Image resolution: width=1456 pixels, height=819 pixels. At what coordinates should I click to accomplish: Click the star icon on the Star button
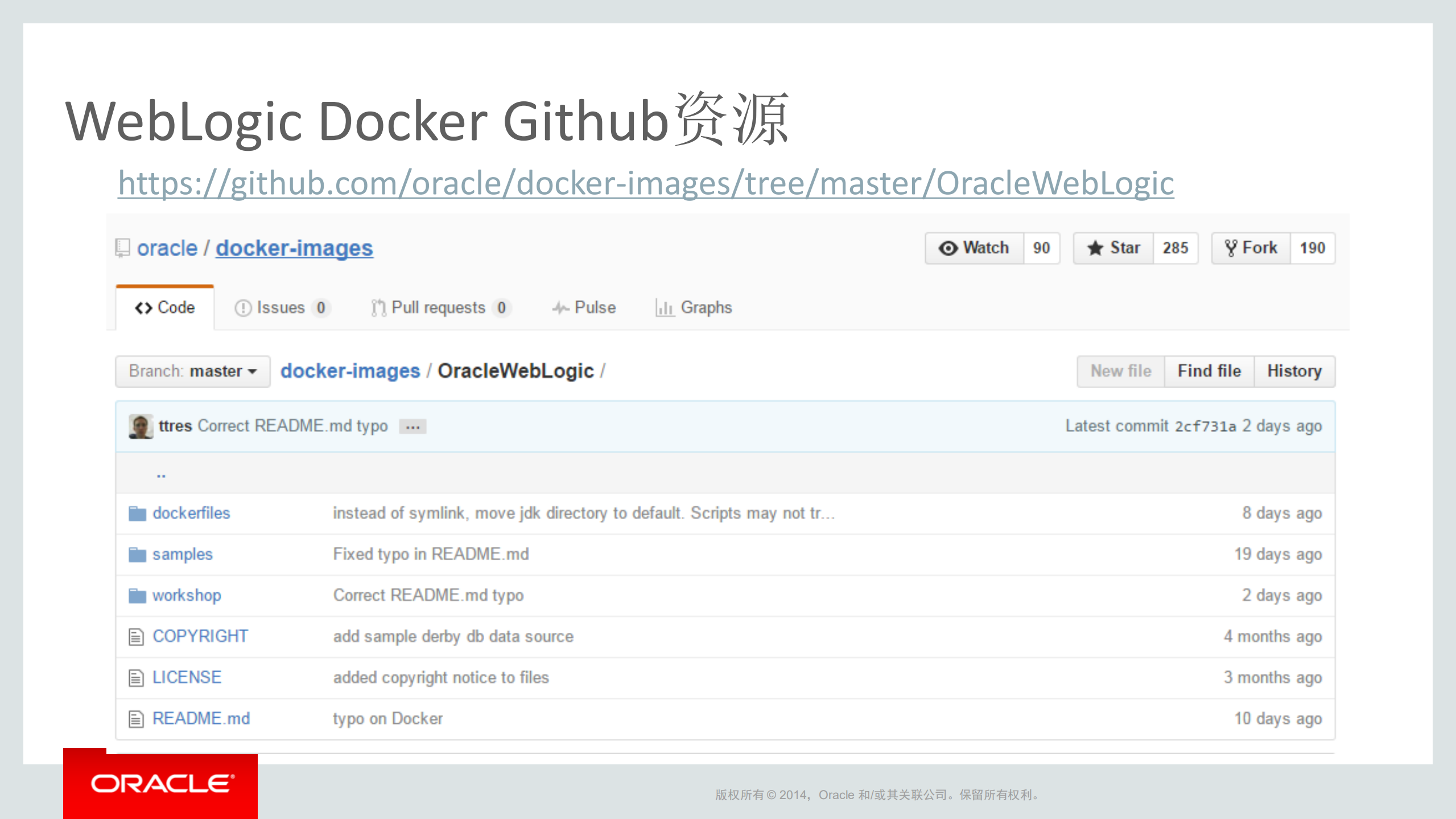pyautogui.click(x=1095, y=248)
